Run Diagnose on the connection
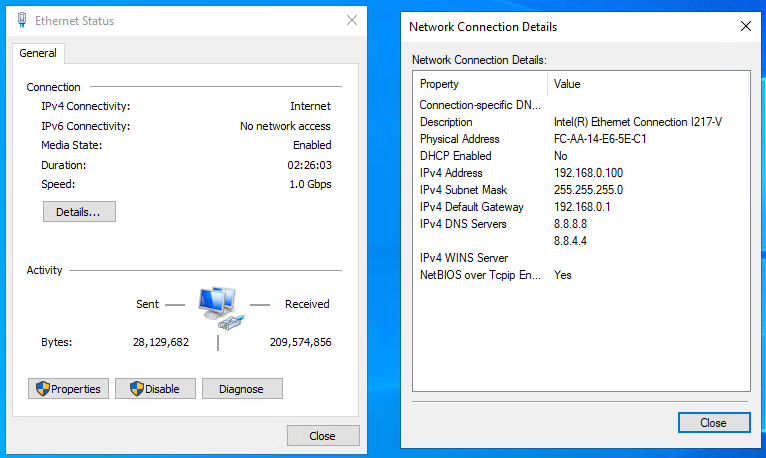The height and width of the screenshot is (458, 766). (242, 389)
